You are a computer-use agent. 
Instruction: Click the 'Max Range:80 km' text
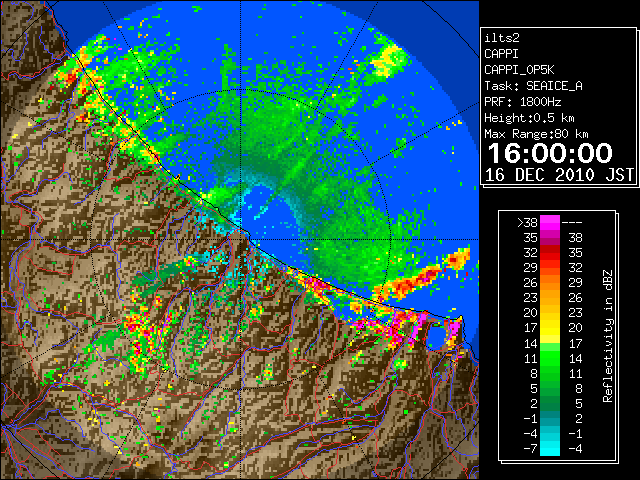[536, 134]
